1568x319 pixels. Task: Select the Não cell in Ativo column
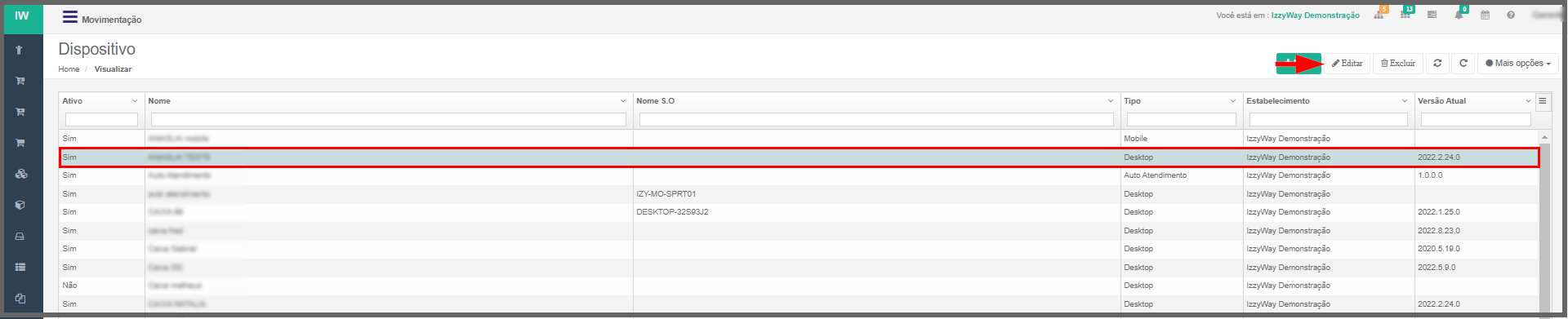pyautogui.click(x=69, y=286)
